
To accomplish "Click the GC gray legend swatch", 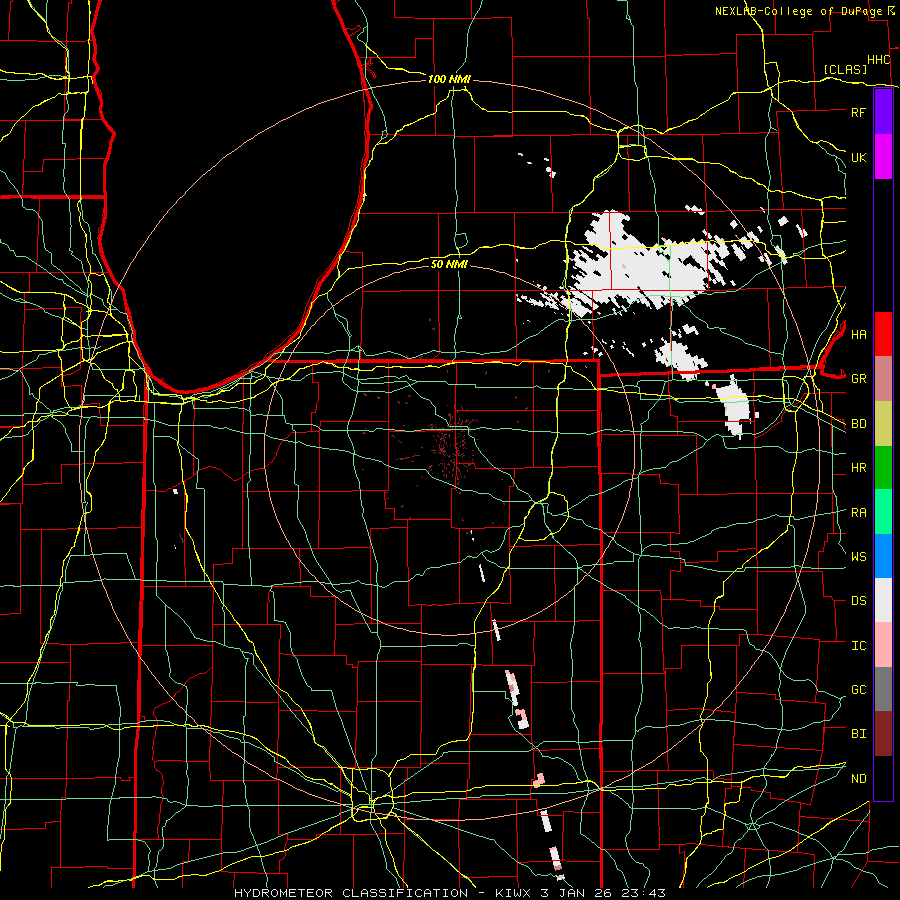I will [x=883, y=689].
